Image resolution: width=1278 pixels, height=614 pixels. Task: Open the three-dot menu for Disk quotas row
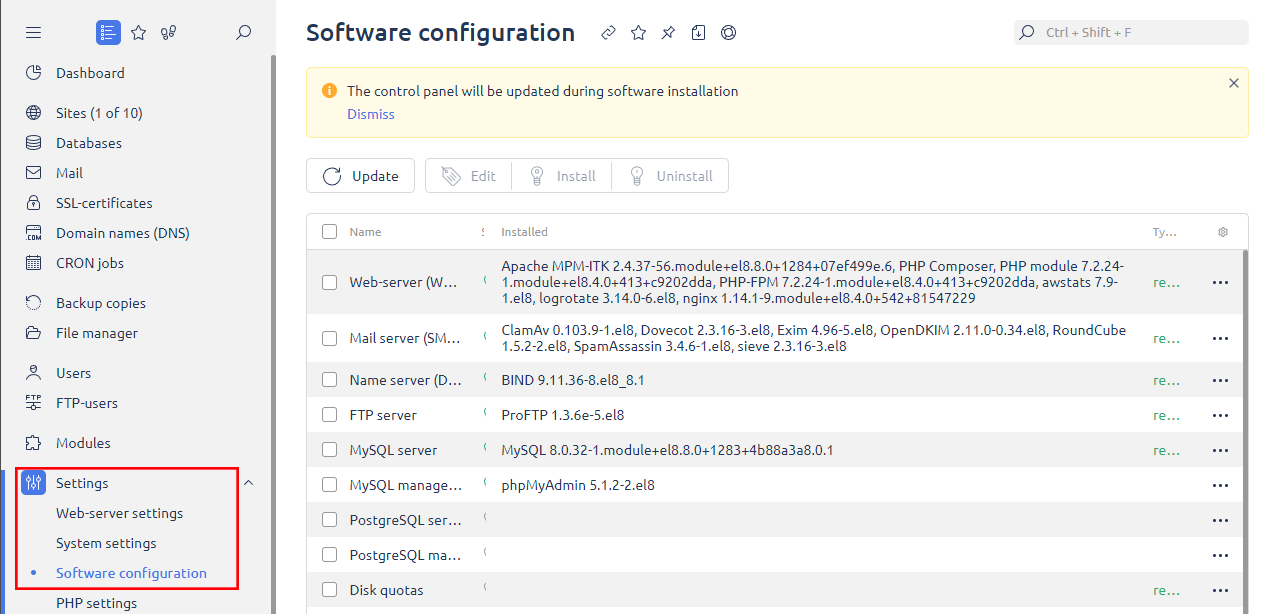pos(1220,590)
